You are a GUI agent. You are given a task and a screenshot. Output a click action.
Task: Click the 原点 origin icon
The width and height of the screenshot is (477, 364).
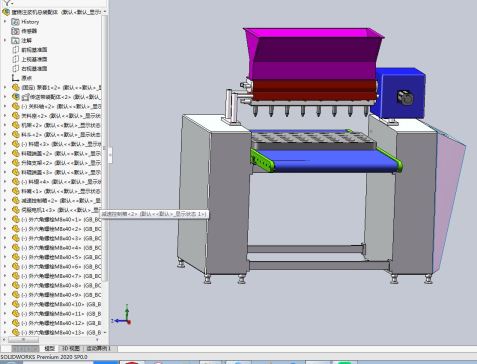coord(15,78)
